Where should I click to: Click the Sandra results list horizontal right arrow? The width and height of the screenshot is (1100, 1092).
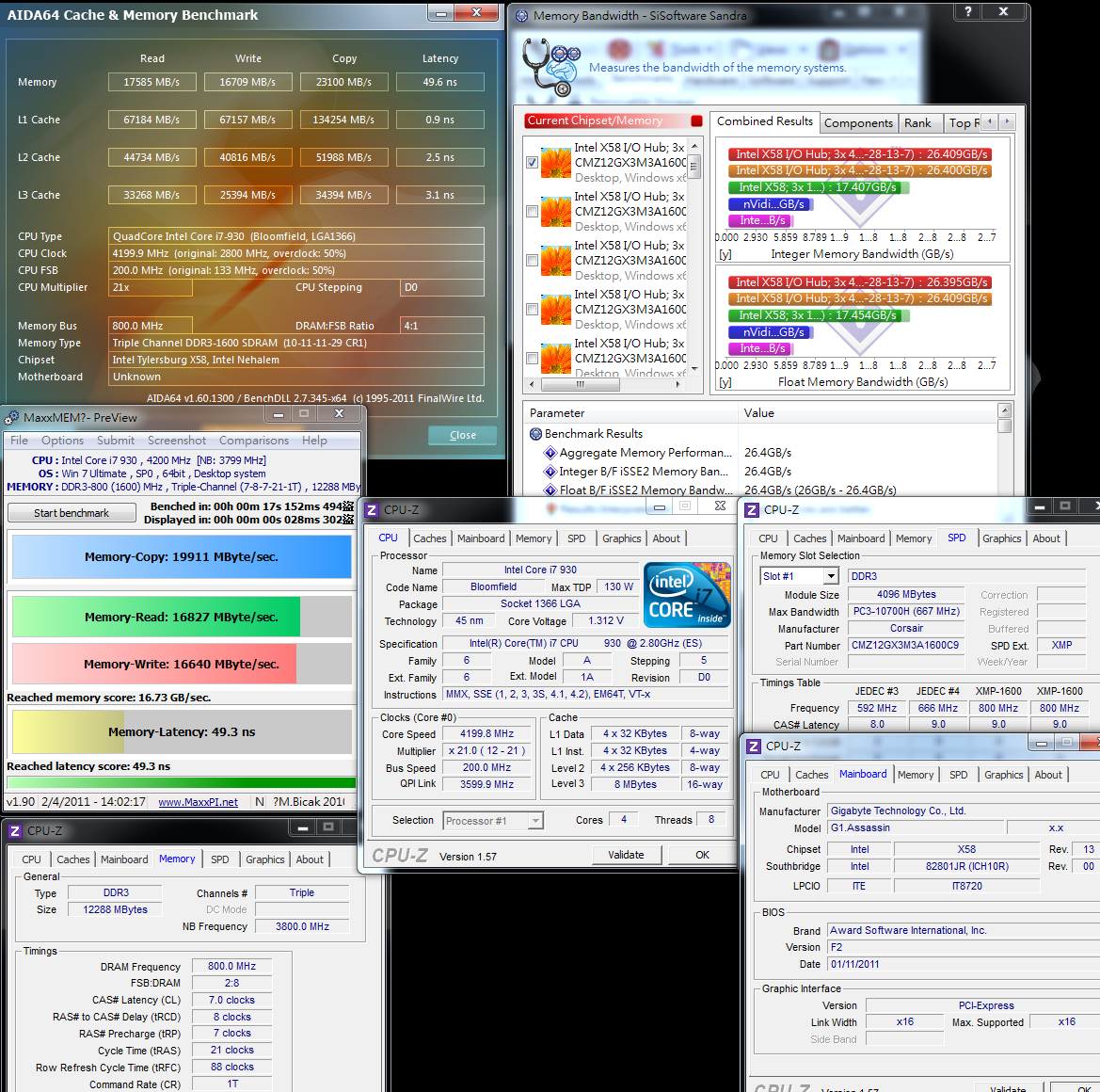coord(678,384)
